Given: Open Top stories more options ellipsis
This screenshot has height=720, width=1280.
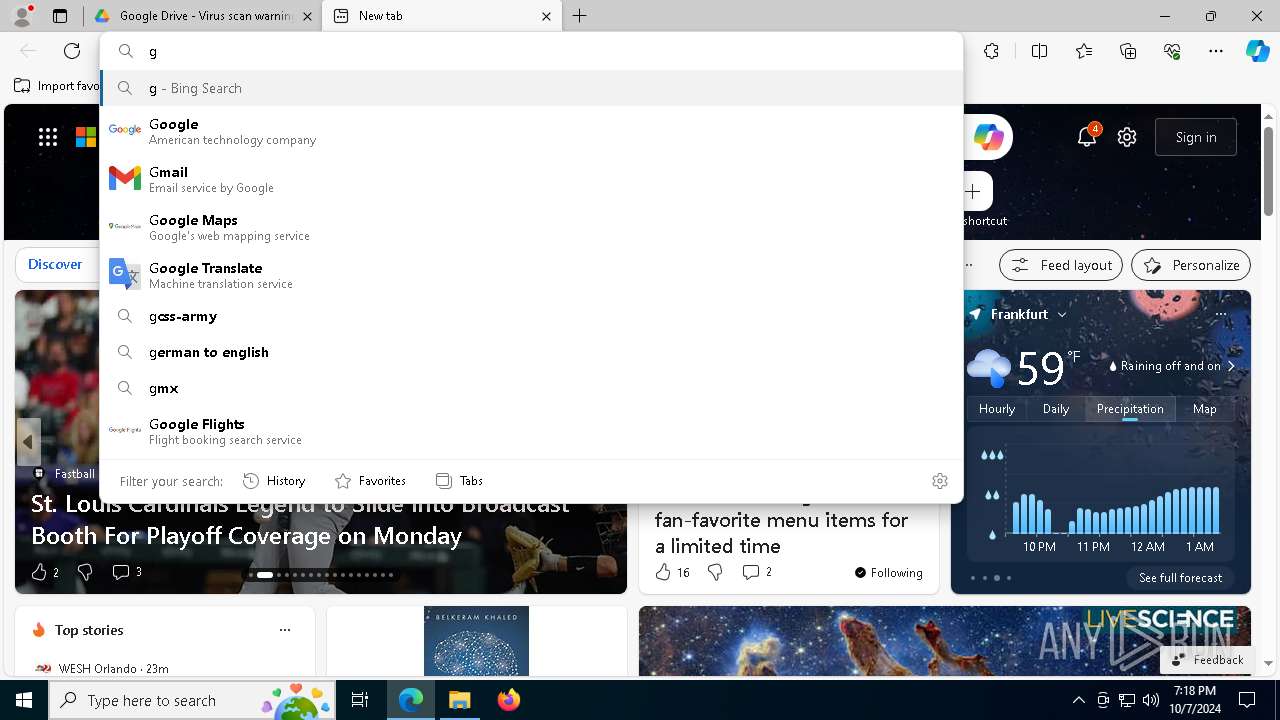Looking at the screenshot, I should pos(285,630).
